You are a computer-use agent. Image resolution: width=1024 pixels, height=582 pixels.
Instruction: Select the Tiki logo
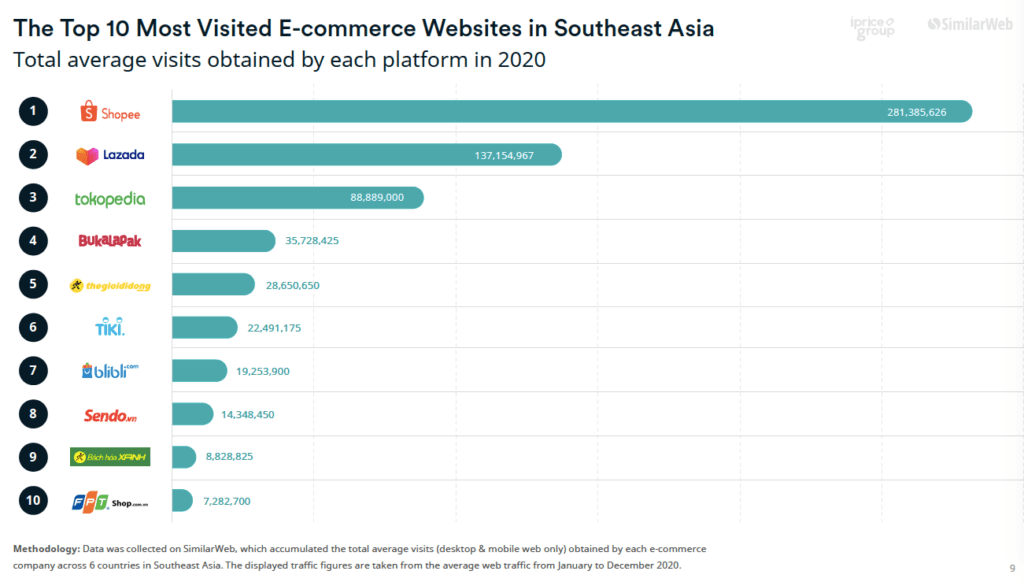click(110, 327)
